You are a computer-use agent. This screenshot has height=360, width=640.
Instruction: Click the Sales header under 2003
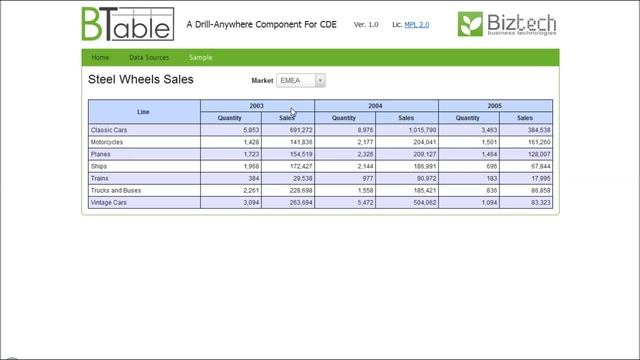(x=288, y=118)
